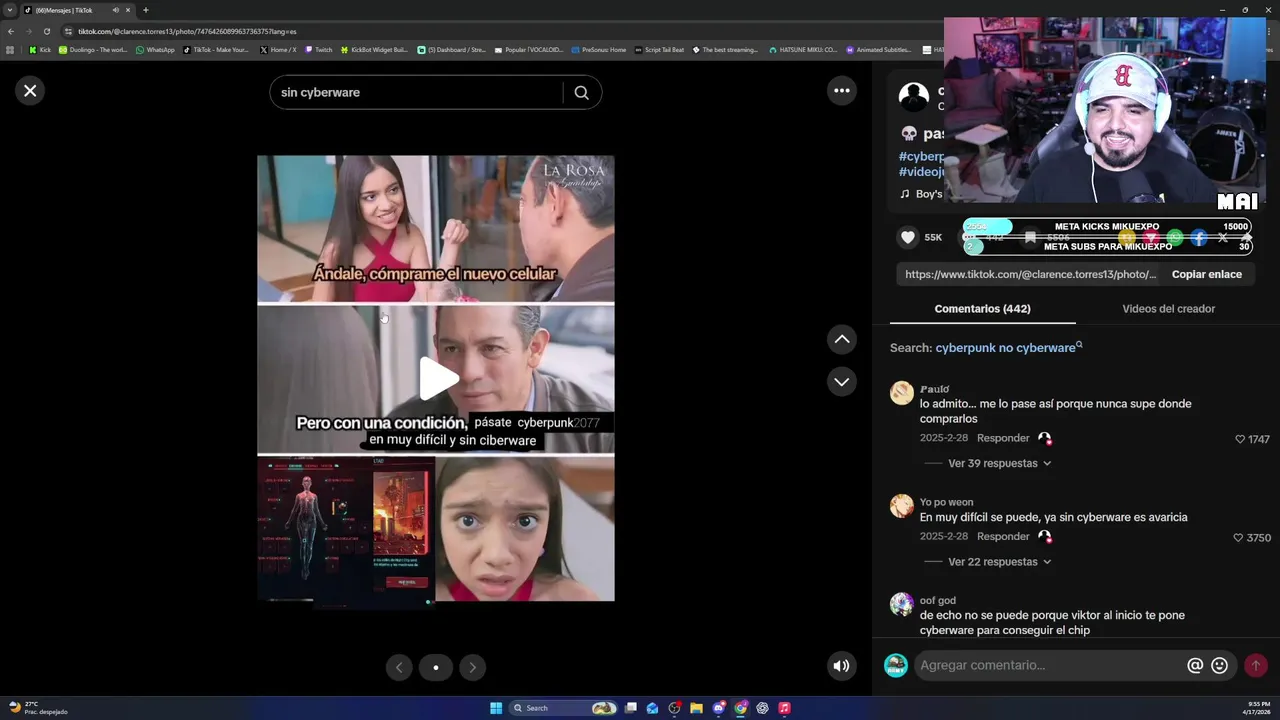Like Pauld's comment with the 1747 heart

(1240, 439)
